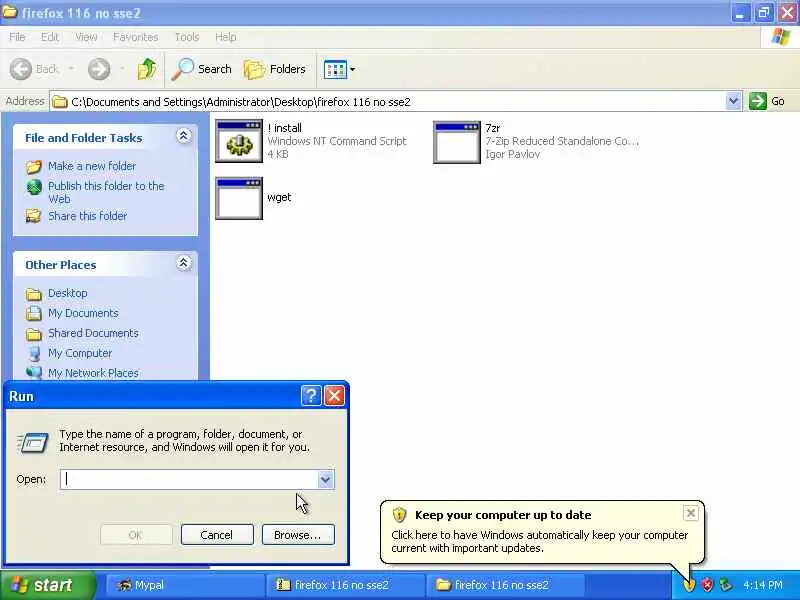800x600 pixels.
Task: Click the My Computer icon in Other Places
Action: (x=34, y=353)
